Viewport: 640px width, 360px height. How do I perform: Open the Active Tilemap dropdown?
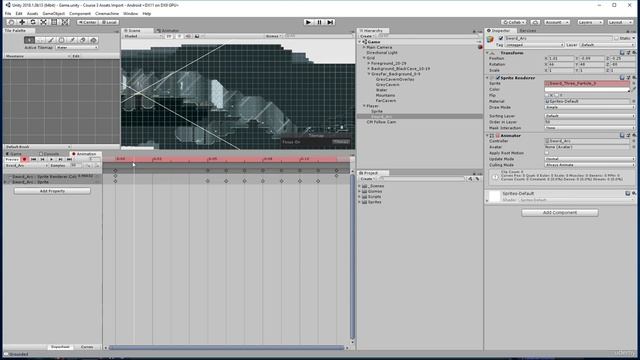[77, 47]
